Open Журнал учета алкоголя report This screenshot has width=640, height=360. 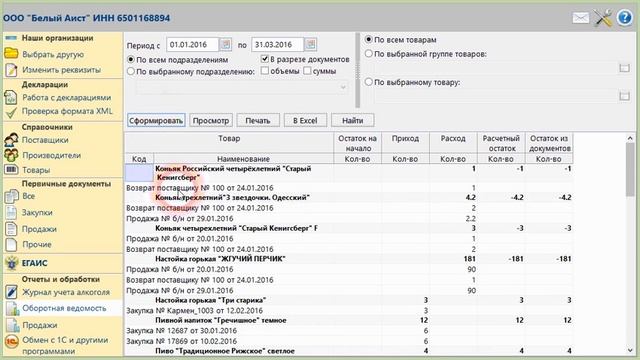pos(66,292)
